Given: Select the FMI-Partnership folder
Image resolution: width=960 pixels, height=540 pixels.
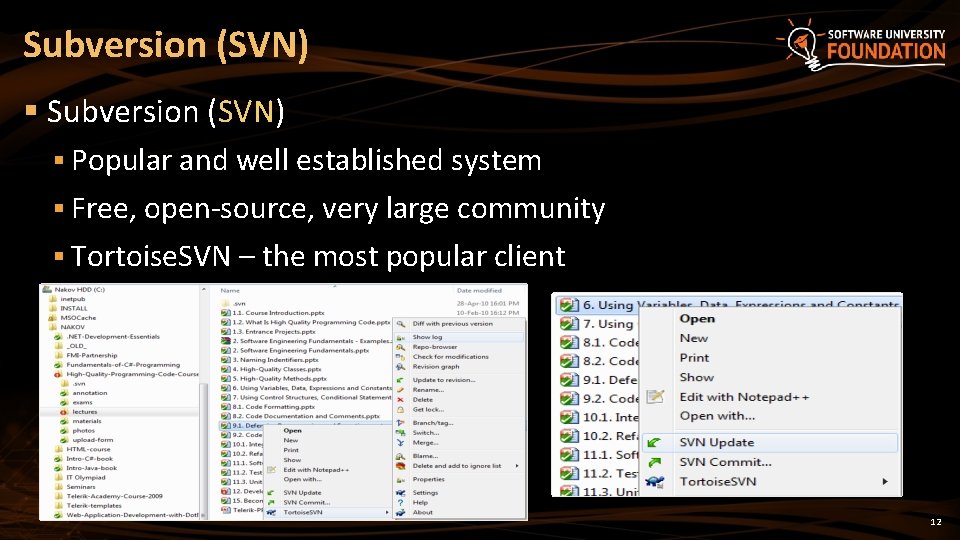Looking at the screenshot, I should click(x=91, y=356).
